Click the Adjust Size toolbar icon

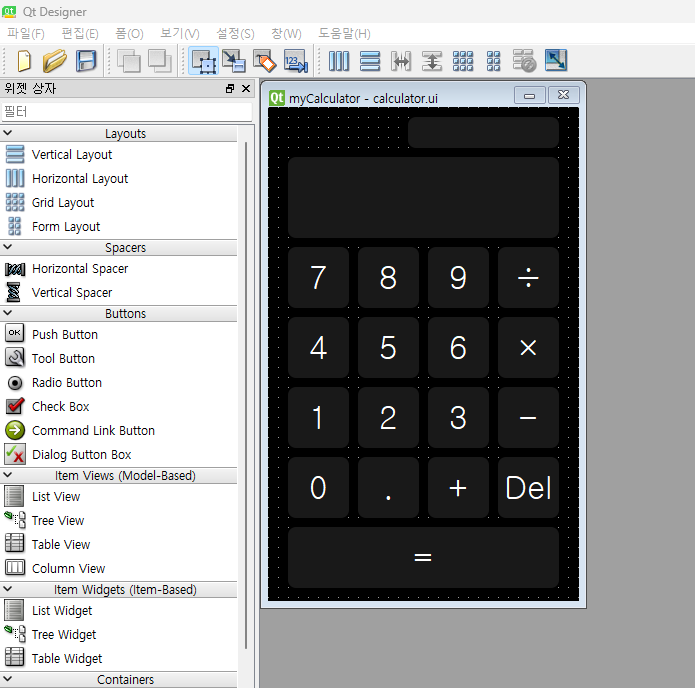(556, 60)
